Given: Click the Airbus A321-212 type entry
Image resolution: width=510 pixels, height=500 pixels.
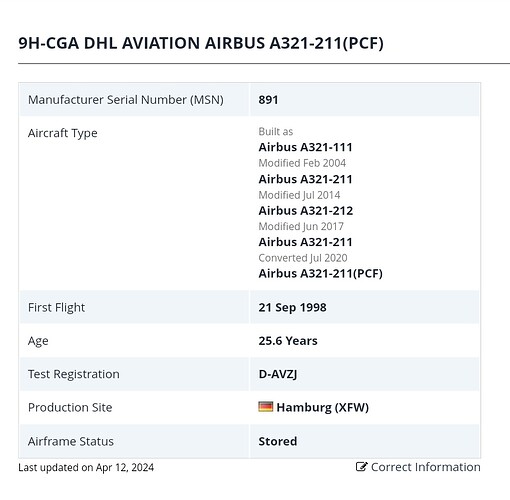Looking at the screenshot, I should coord(306,211).
